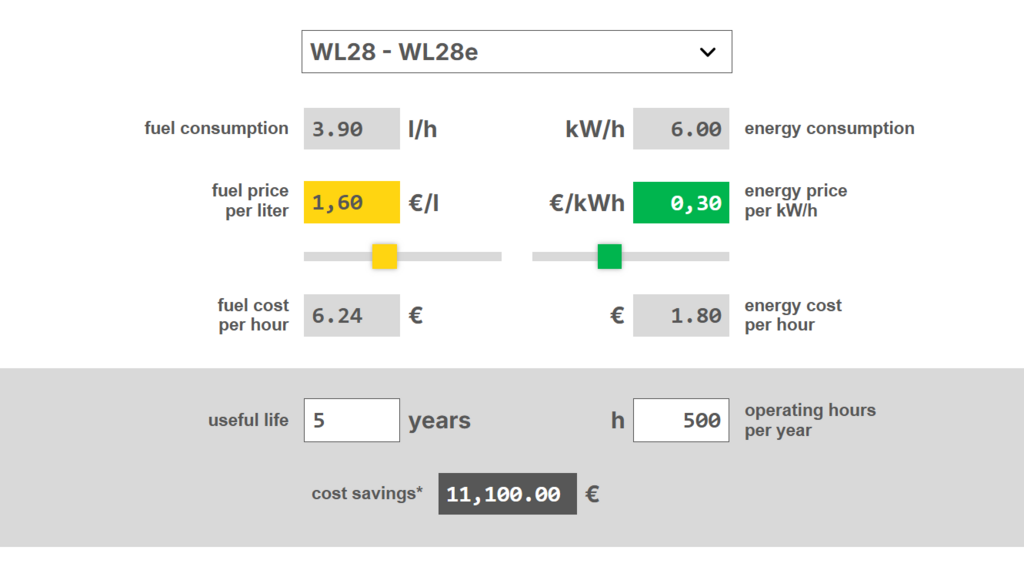1024x577 pixels.
Task: Click the green energy price field showing 0,30
Action: (x=681, y=202)
